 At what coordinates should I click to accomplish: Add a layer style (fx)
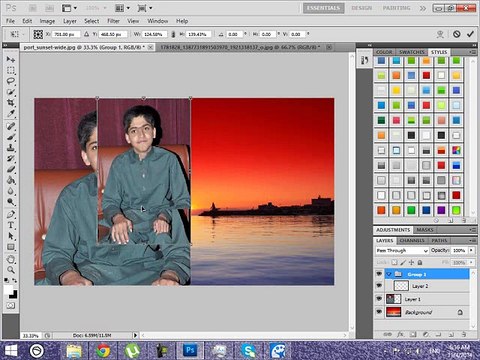[400, 334]
